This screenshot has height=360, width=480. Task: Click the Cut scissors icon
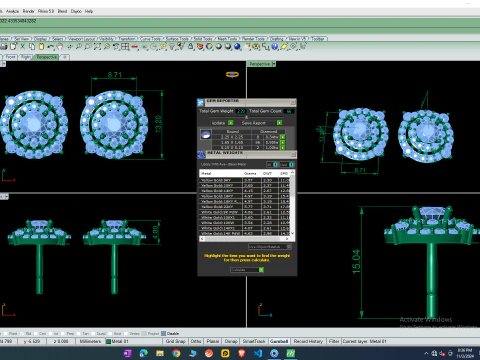click(23, 47)
